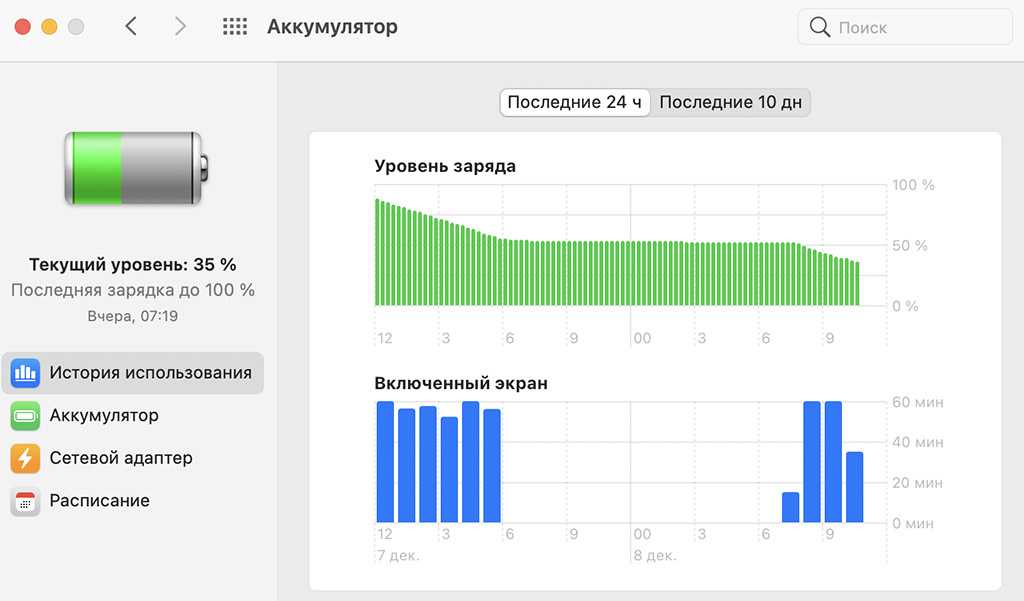The image size is (1024, 601).
Task: Open the all-preferences grid icon
Action: pos(234,27)
